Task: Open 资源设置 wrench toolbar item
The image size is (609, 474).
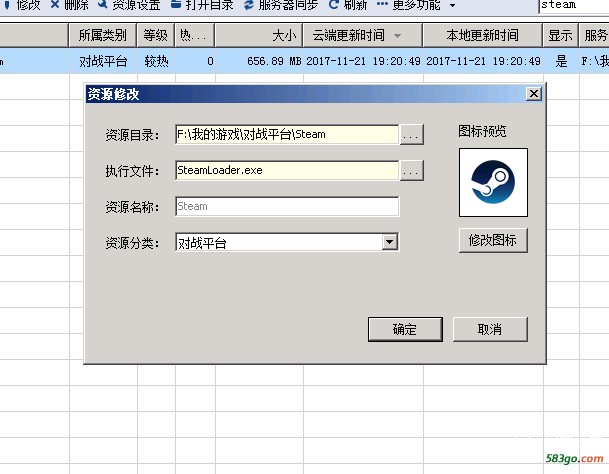Action: (103, 4)
